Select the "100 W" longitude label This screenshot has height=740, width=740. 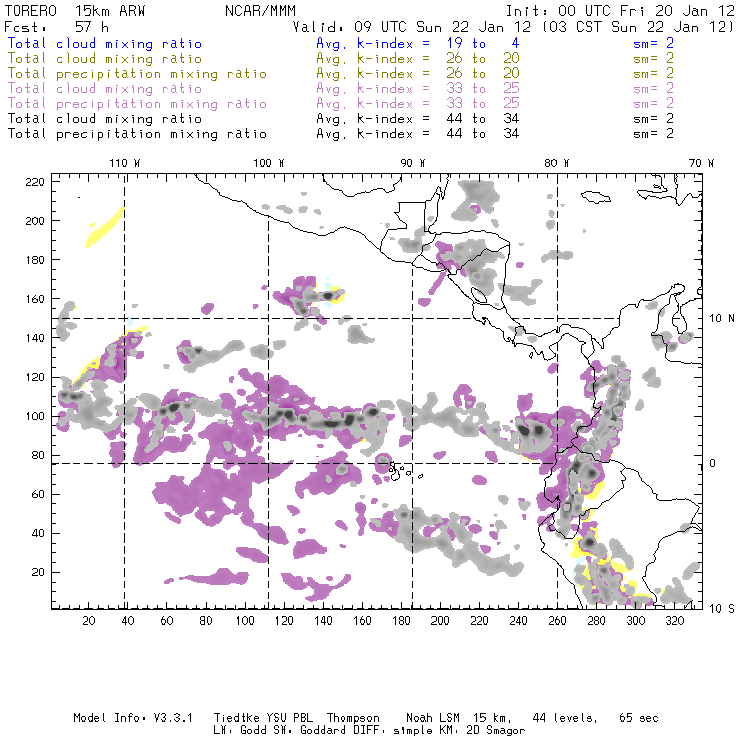269,163
